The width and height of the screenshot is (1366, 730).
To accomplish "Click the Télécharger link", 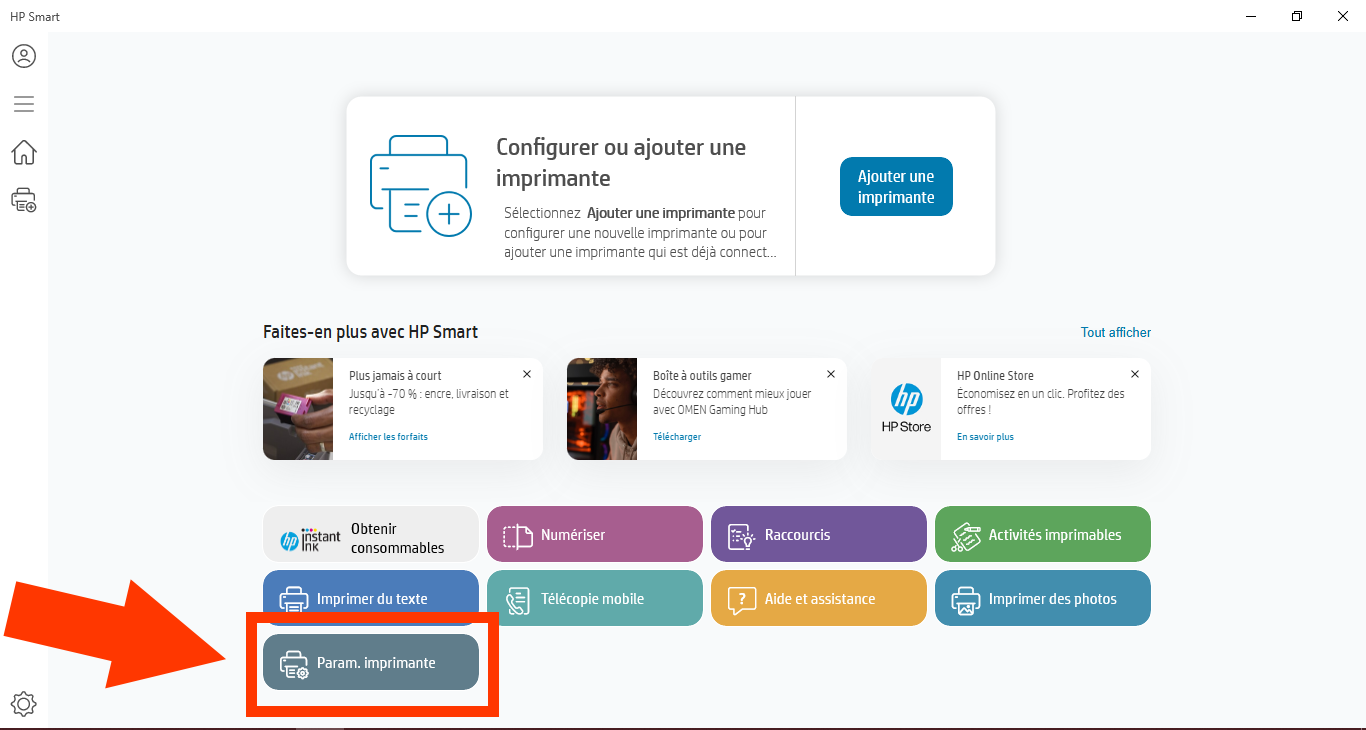I will (677, 437).
